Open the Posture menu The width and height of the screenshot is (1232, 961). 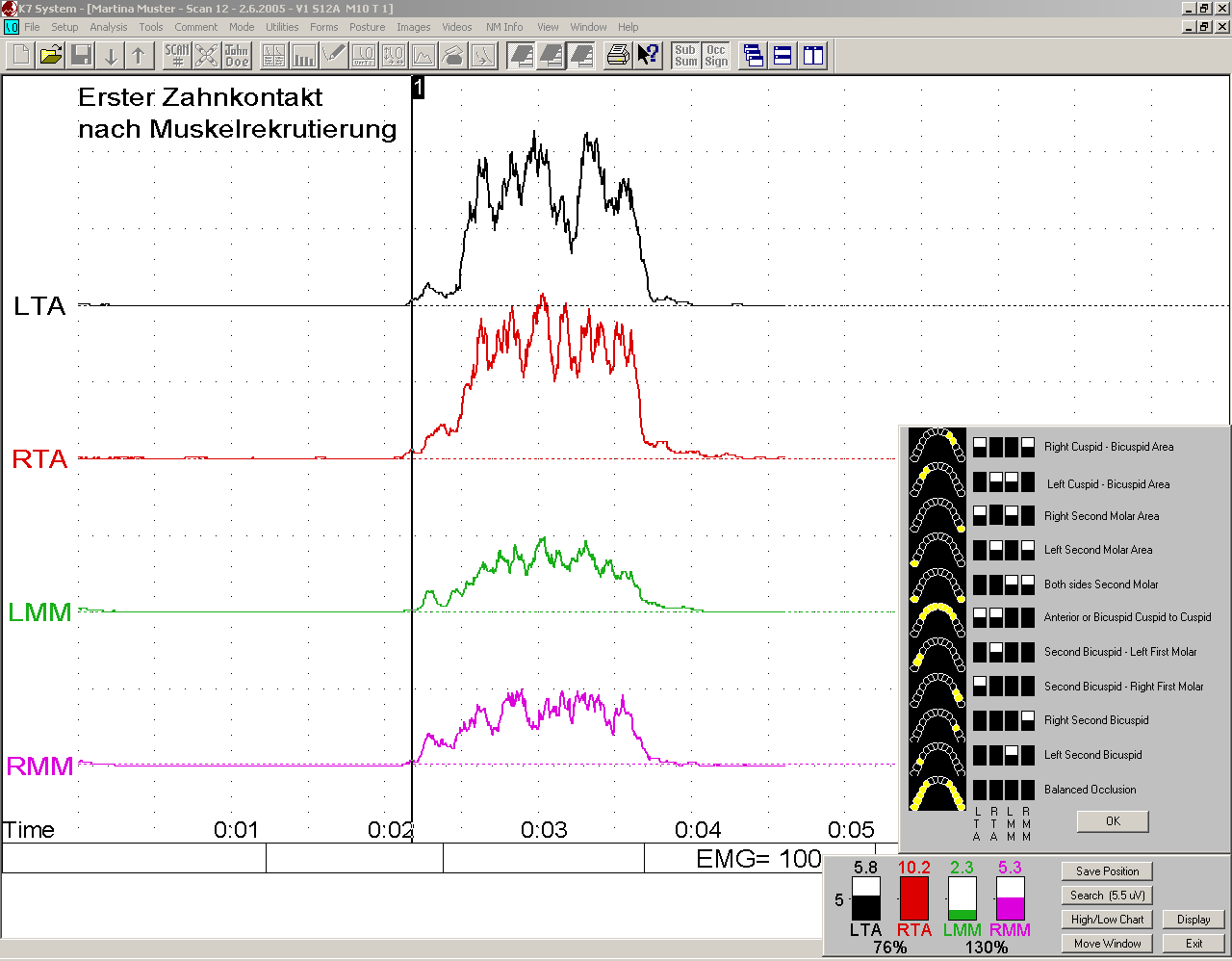pyautogui.click(x=367, y=27)
